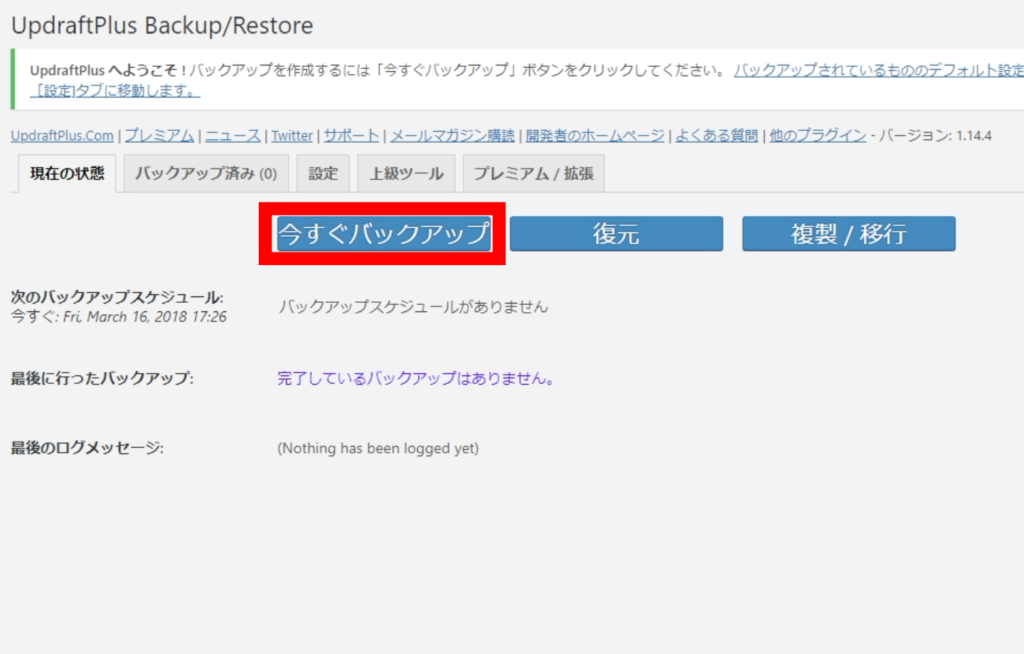1024x654 pixels.
Task: Open the 設定 tab
Action: tap(323, 174)
